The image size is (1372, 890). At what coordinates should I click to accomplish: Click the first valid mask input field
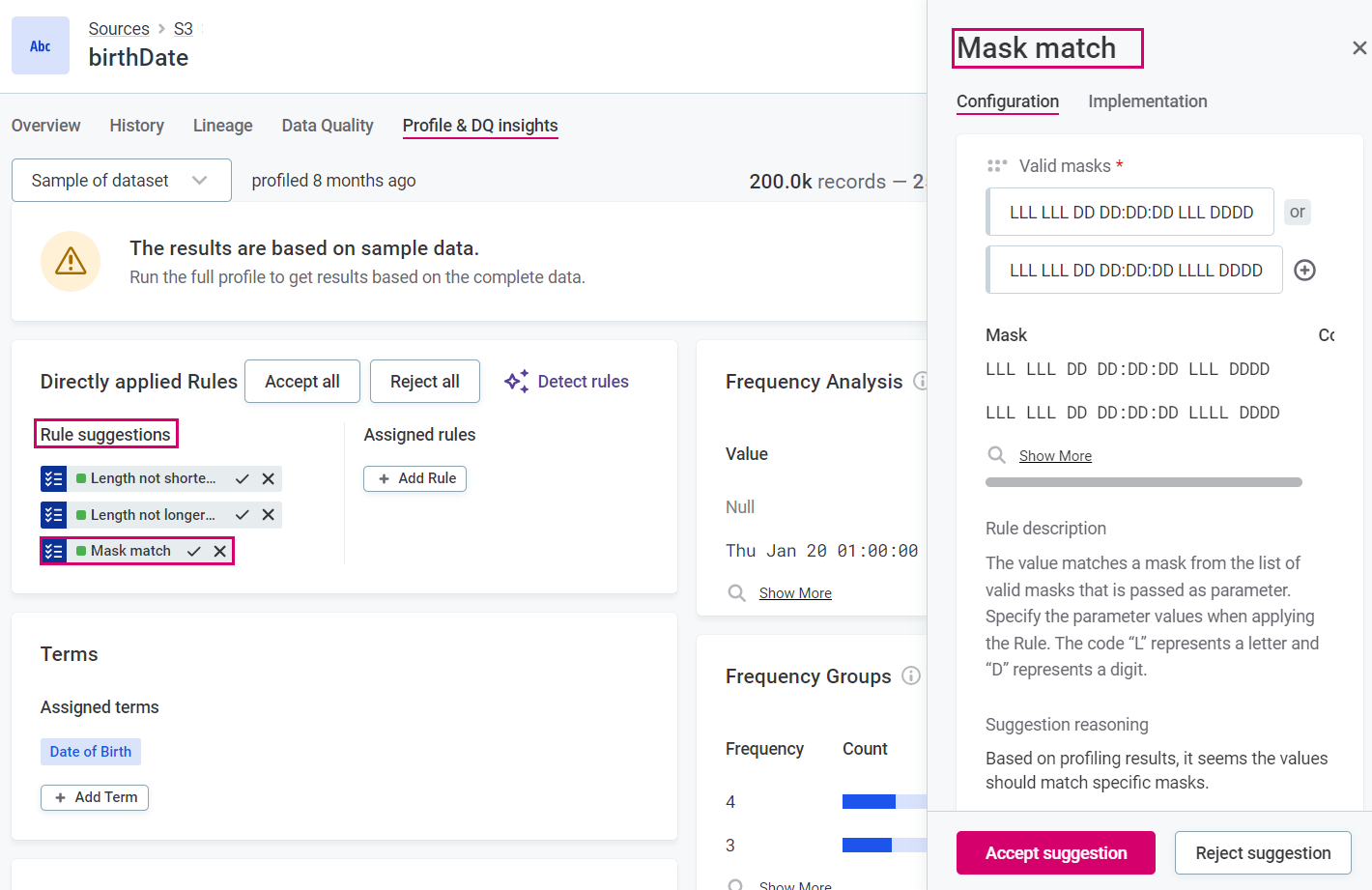[1130, 213]
